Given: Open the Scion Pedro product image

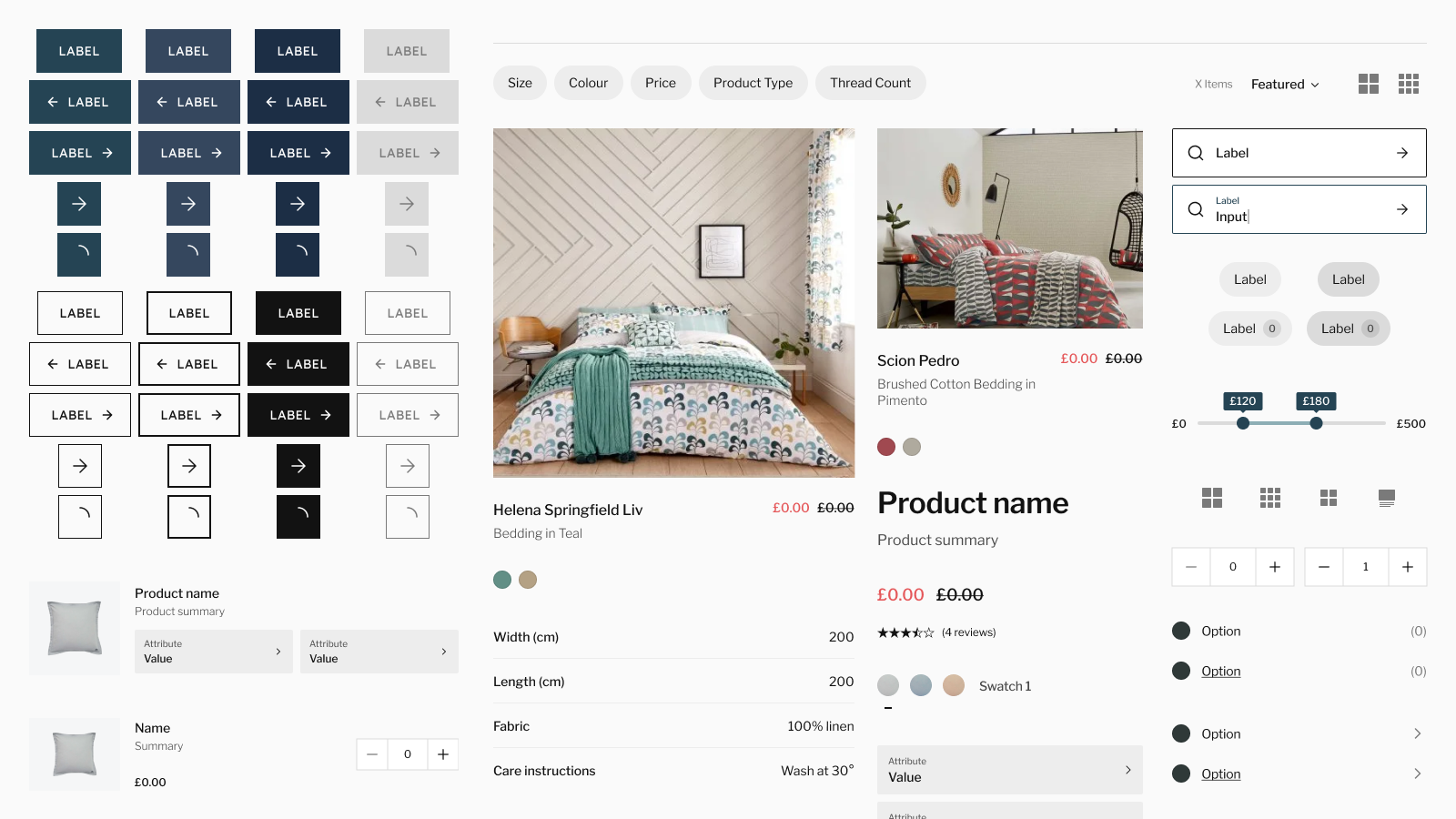Looking at the screenshot, I should (x=1009, y=228).
